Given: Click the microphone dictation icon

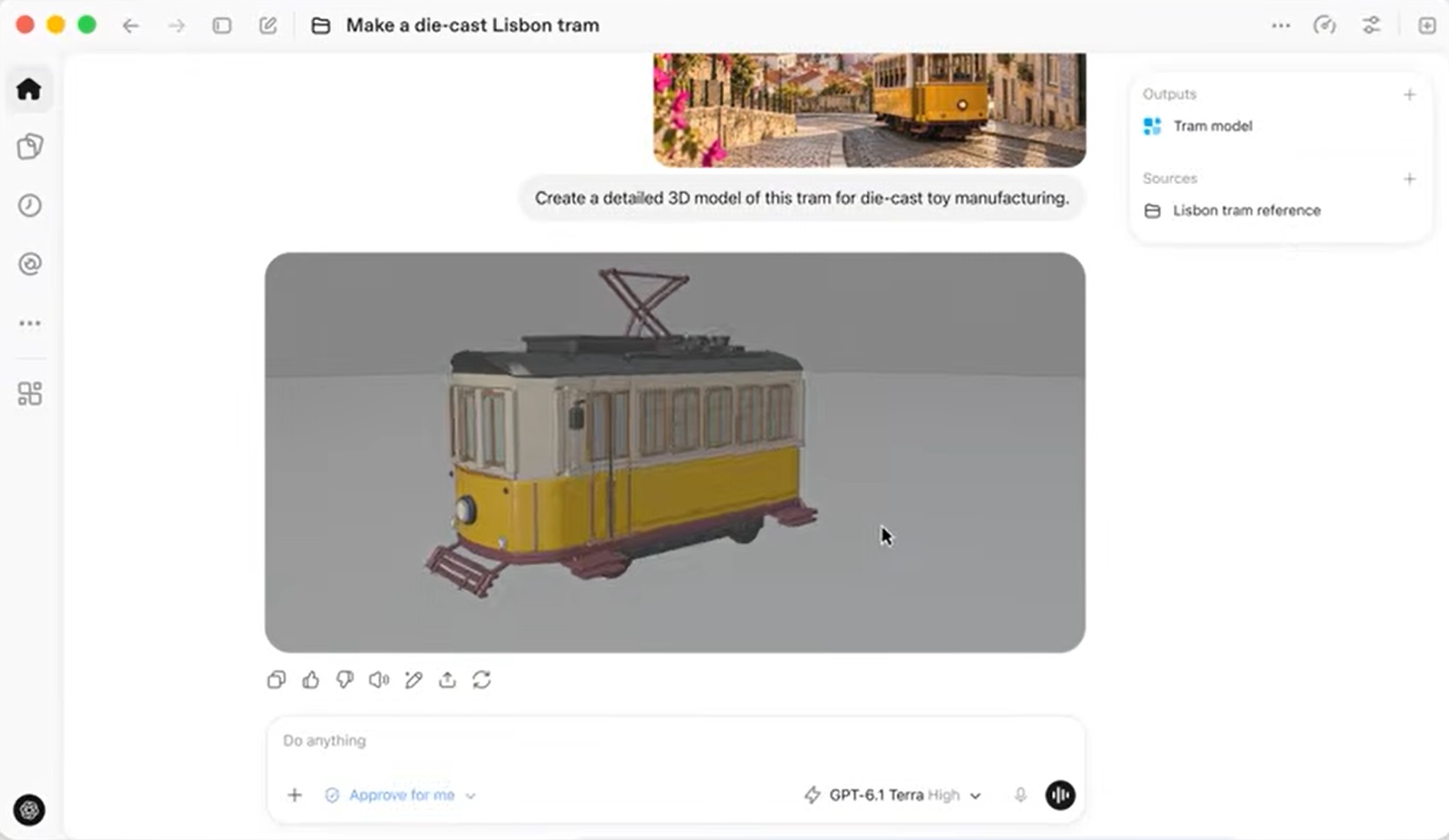Looking at the screenshot, I should (1021, 795).
